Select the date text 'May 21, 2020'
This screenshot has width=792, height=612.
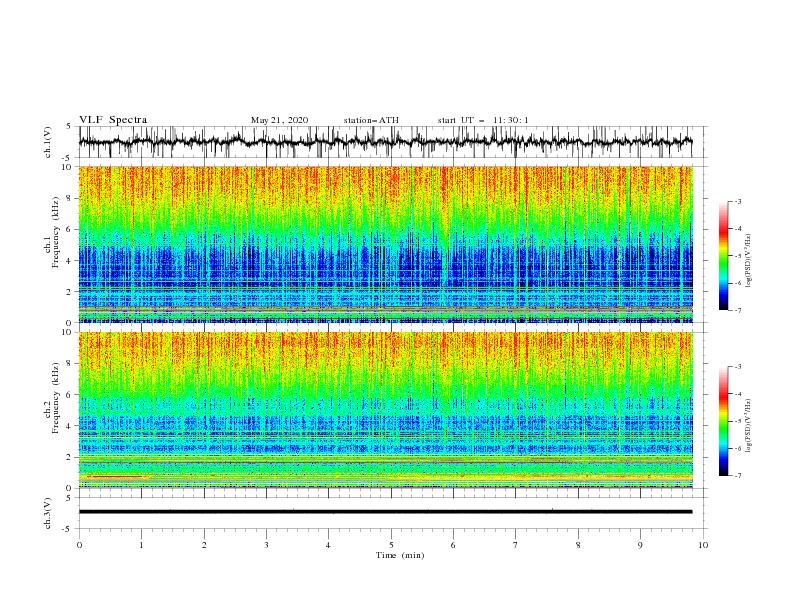pos(279,120)
